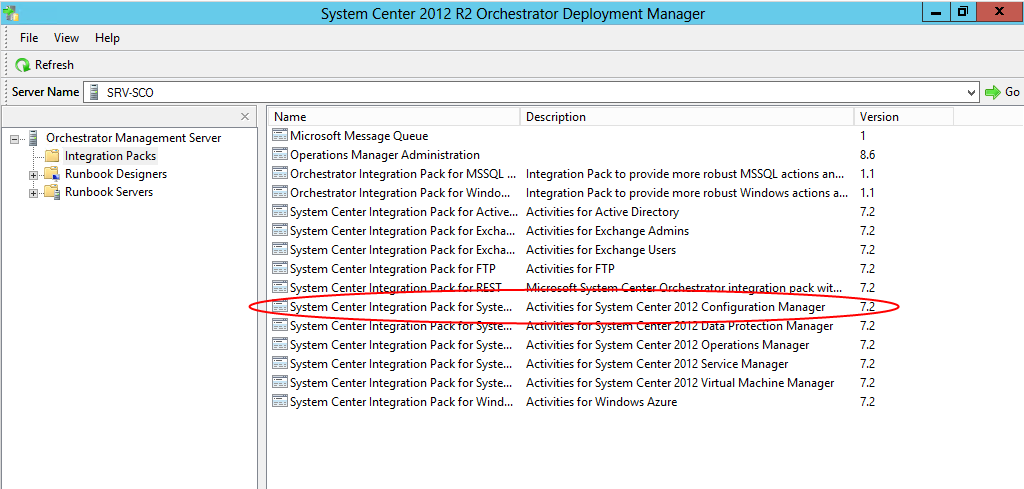The width and height of the screenshot is (1024, 489).
Task: Click the icon beside the MSSQL Integration Pack row
Action: (280, 174)
